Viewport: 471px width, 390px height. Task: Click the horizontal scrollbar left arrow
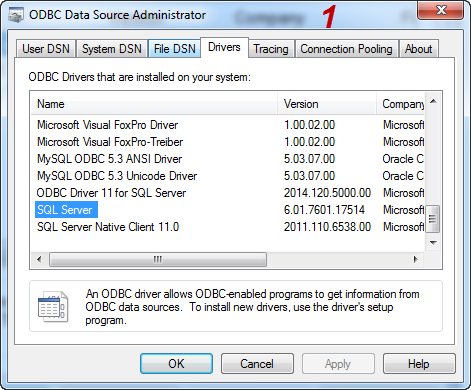[39, 259]
